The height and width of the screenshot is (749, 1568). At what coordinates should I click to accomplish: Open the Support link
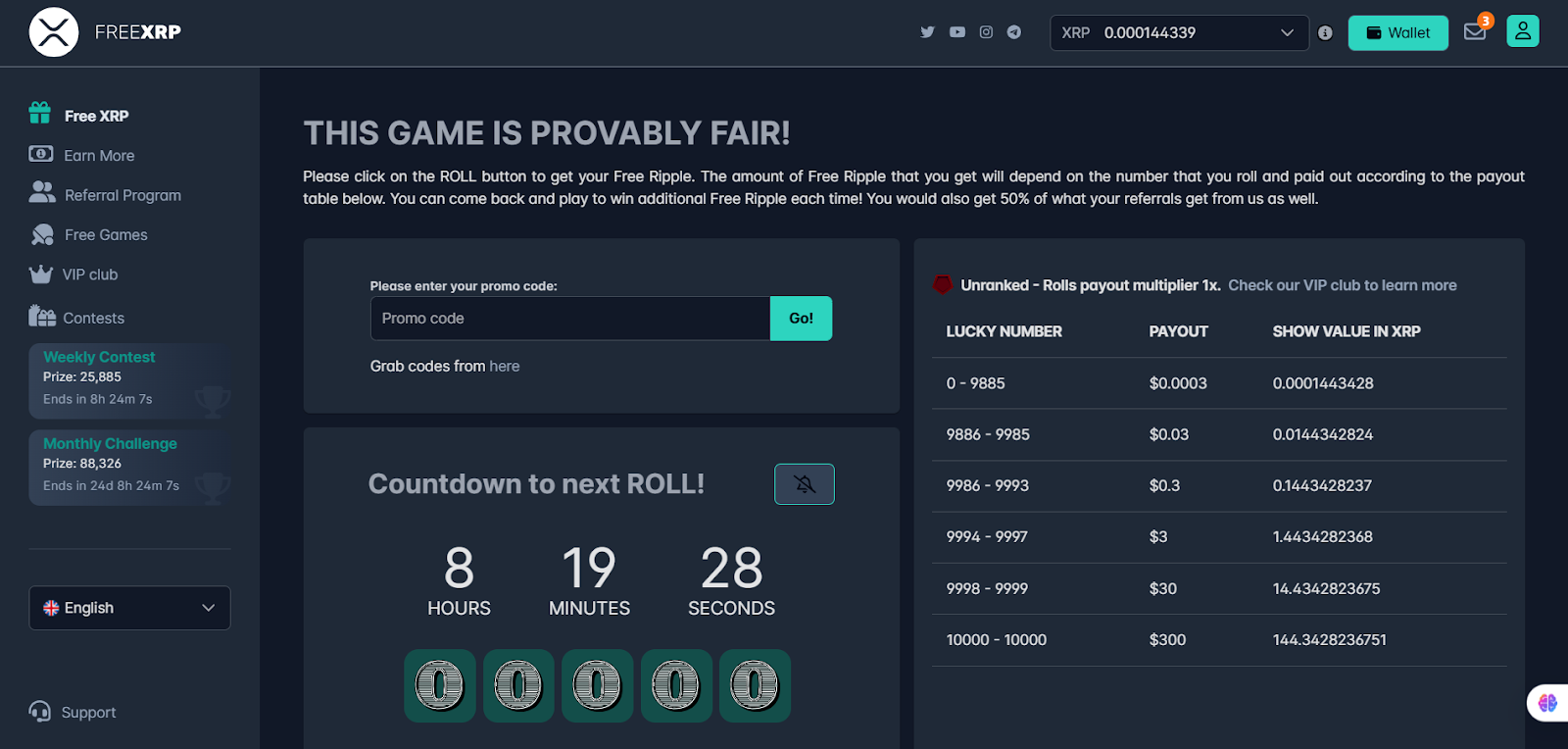pos(88,713)
